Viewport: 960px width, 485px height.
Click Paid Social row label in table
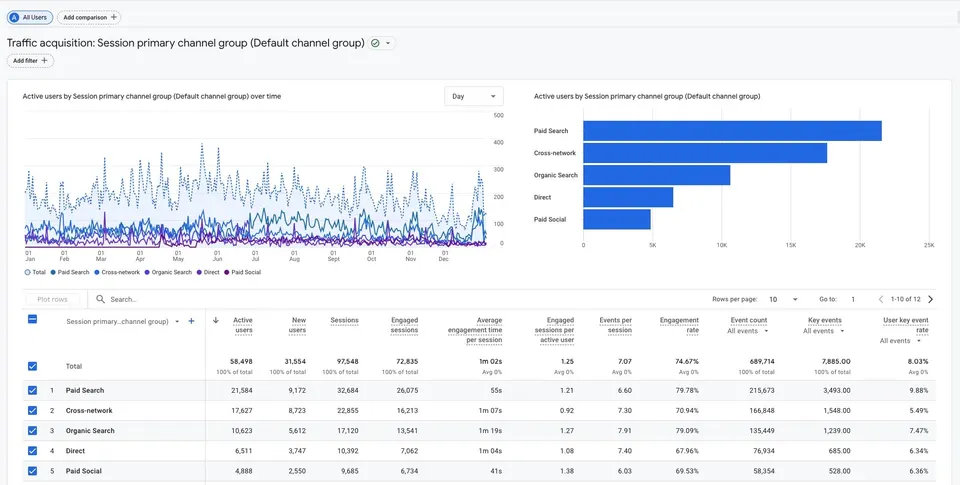84,471
